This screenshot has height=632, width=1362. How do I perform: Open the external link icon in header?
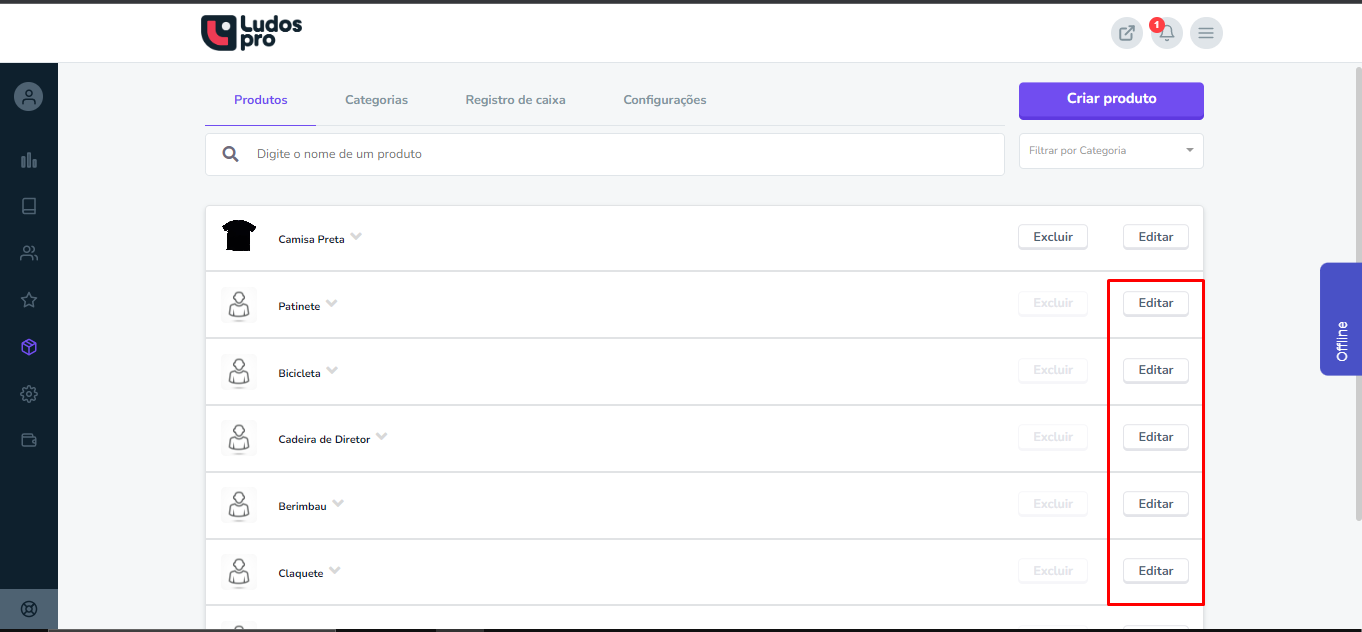[1127, 33]
